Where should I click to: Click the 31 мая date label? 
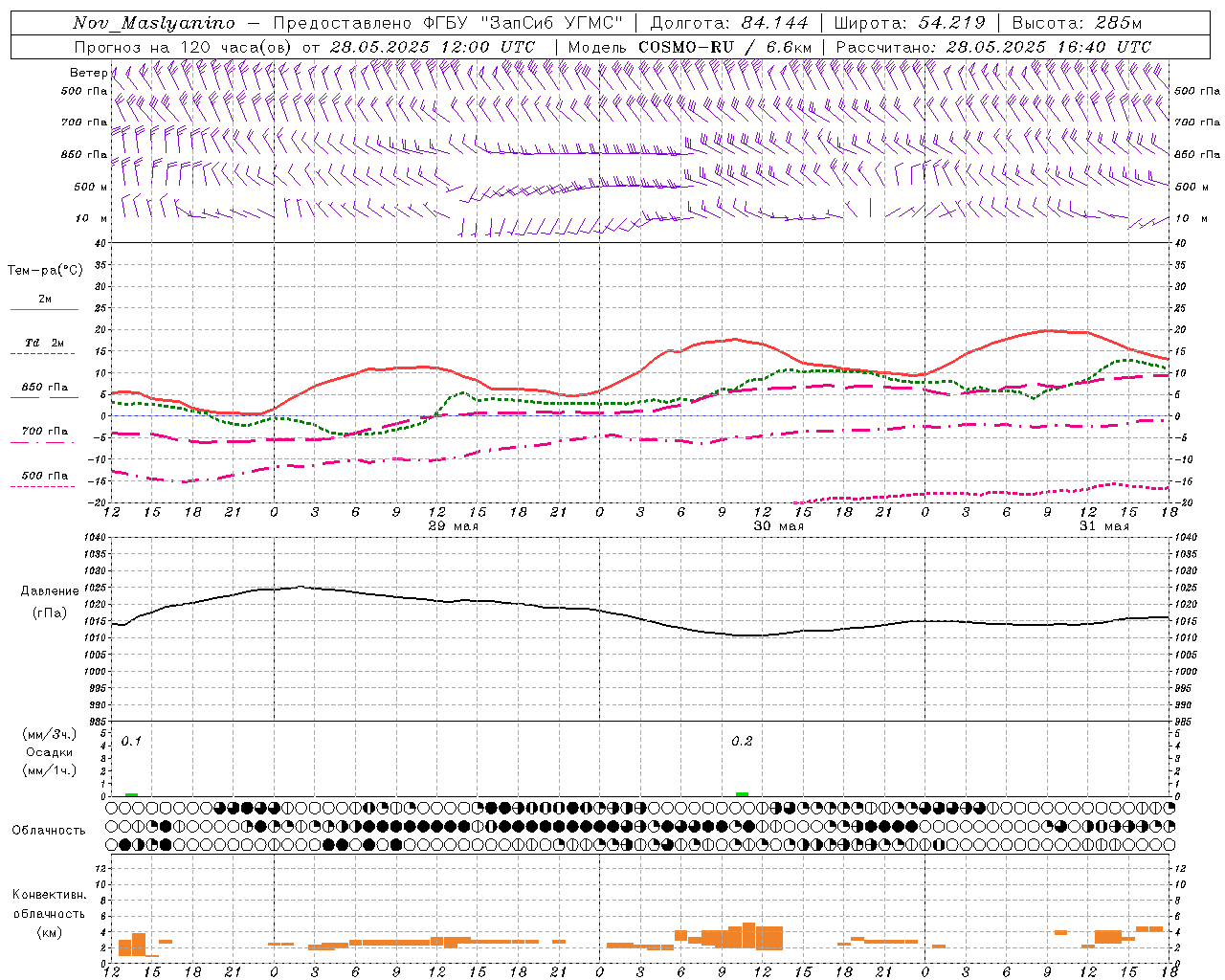1103,525
